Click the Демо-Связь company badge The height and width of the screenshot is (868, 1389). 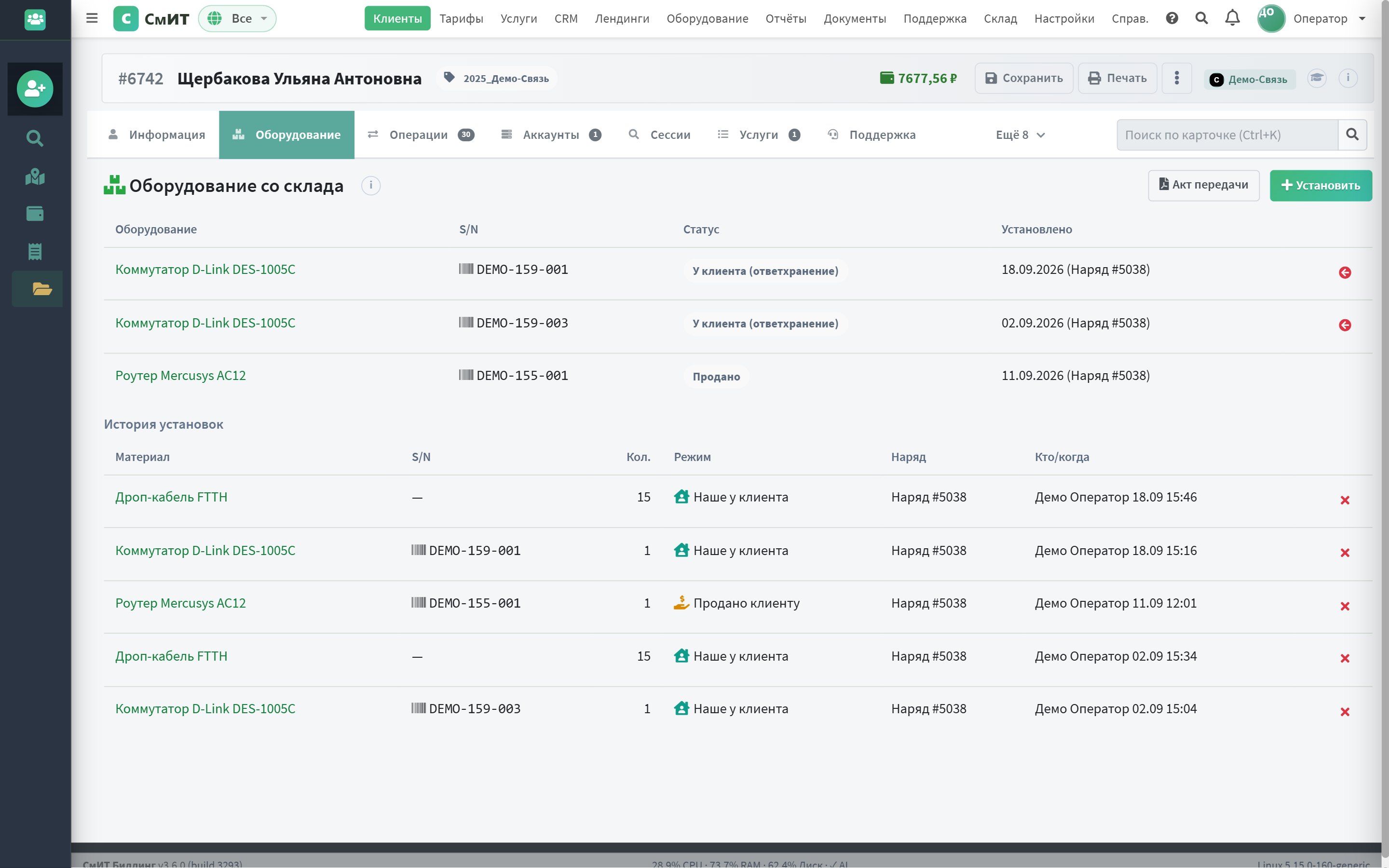point(1249,79)
